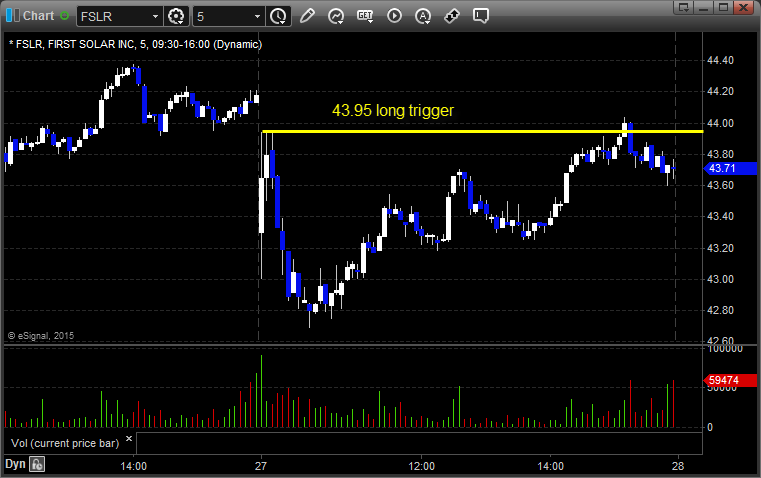The width and height of the screenshot is (761, 478).
Task: Click the 44.40 price axis label
Action: 720,61
